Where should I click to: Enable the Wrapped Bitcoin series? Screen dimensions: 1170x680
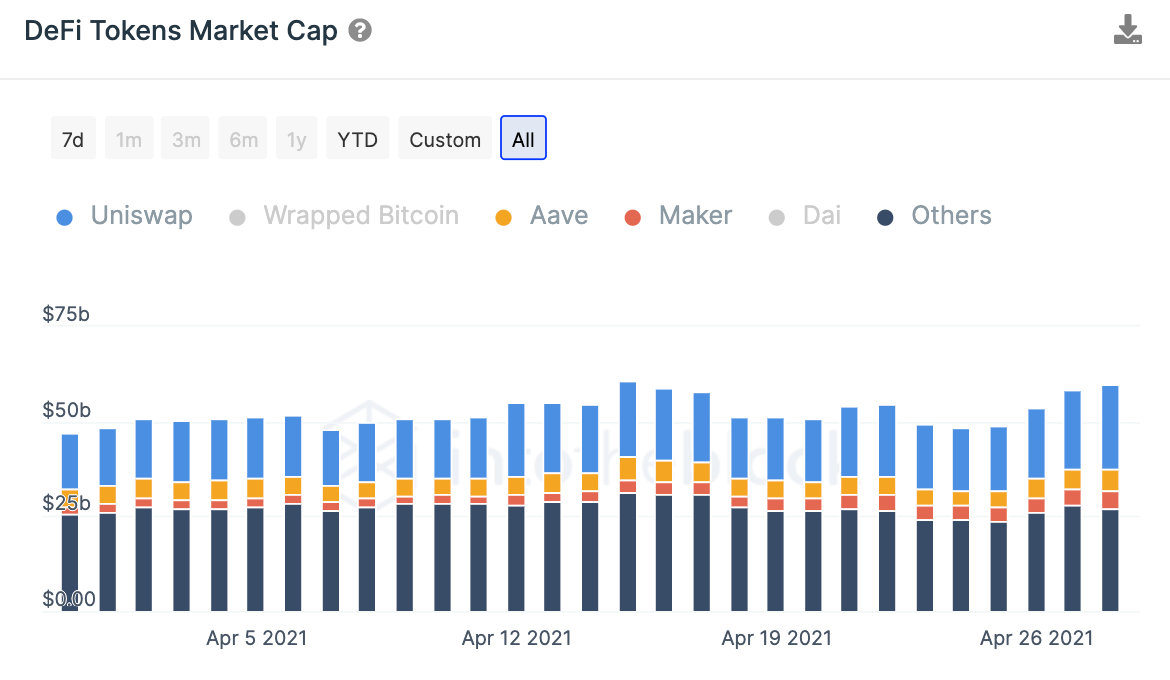344,216
